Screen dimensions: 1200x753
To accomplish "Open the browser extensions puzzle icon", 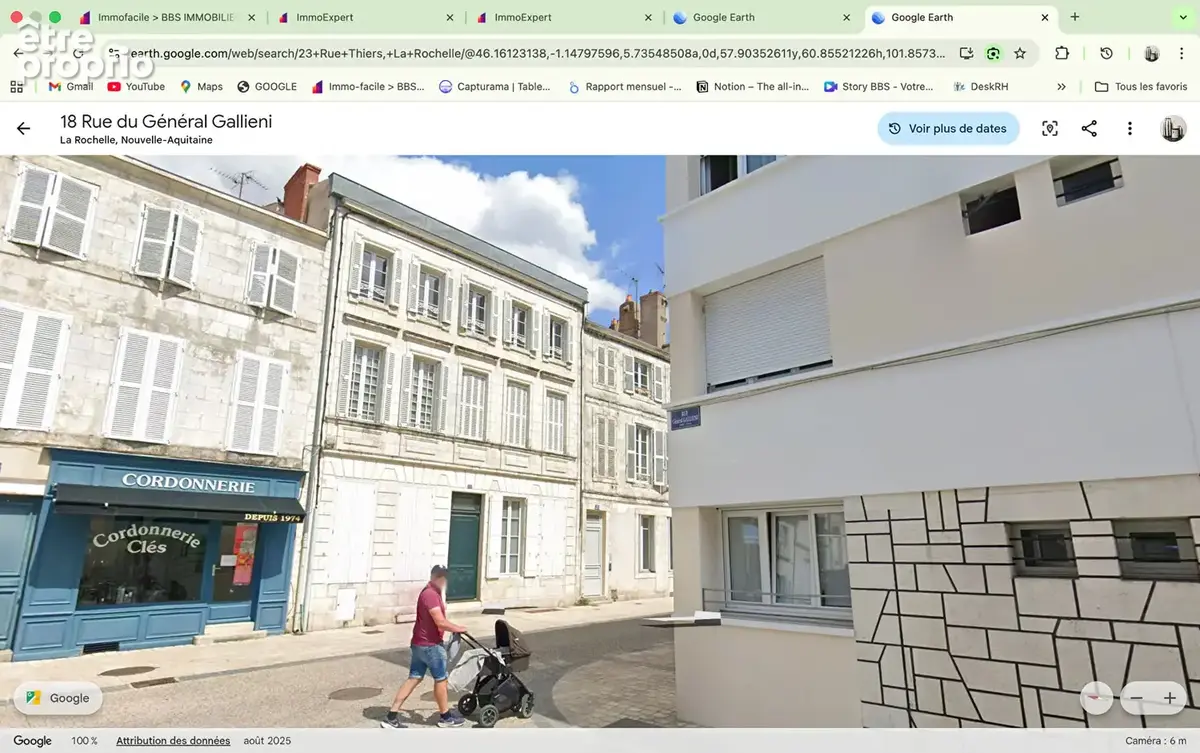I will click(1062, 53).
